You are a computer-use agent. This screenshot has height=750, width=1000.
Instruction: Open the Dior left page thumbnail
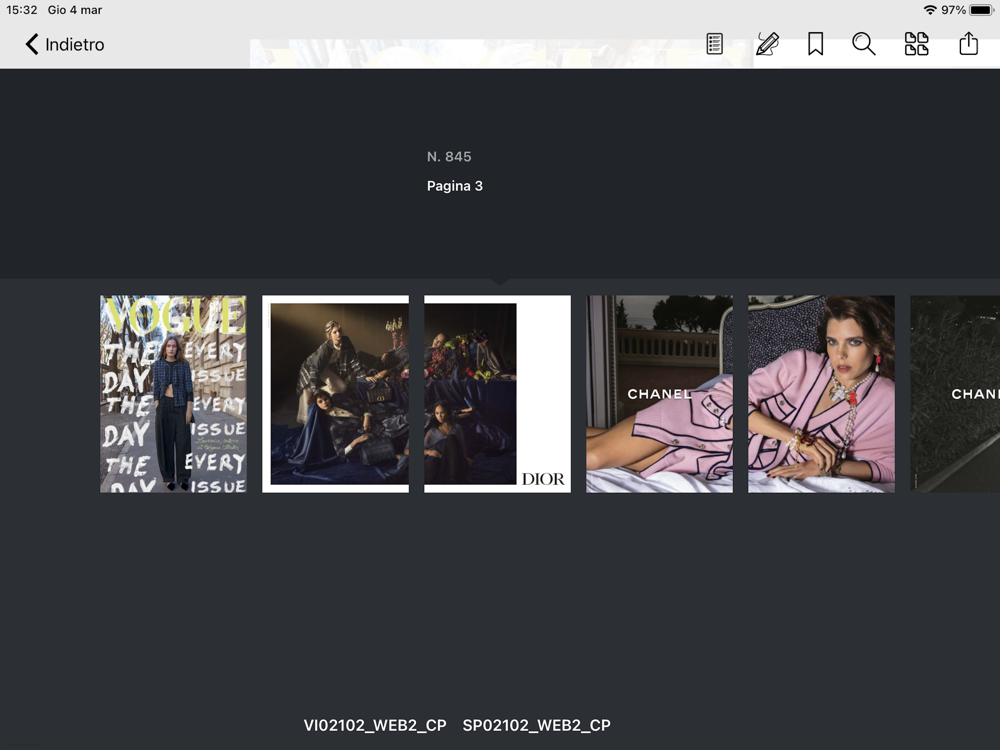tap(335, 393)
